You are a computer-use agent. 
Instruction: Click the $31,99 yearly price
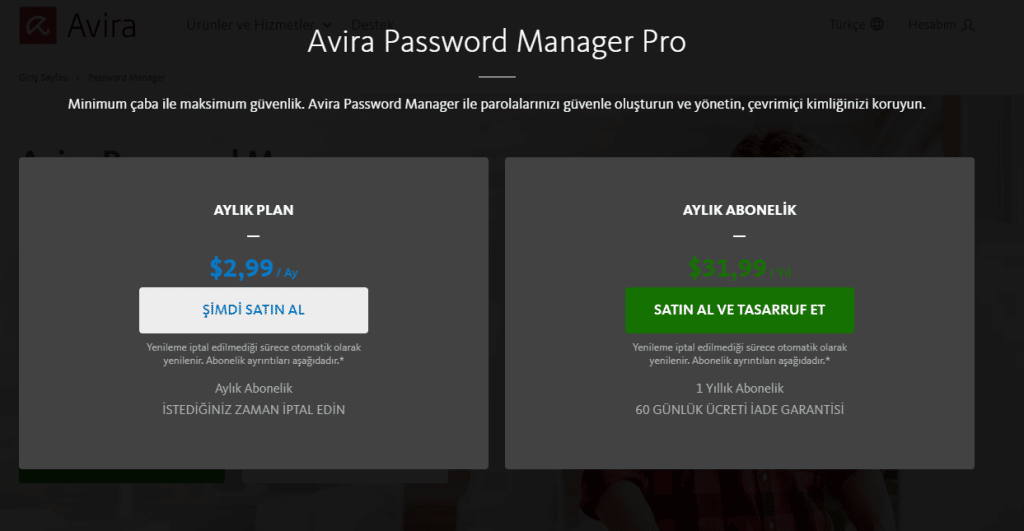pos(728,268)
